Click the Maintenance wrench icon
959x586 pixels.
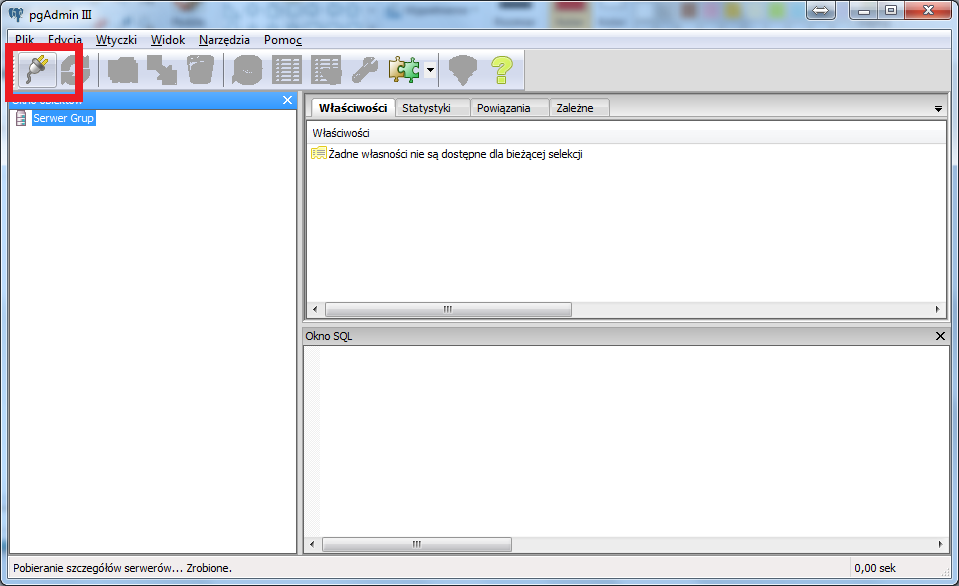click(365, 70)
